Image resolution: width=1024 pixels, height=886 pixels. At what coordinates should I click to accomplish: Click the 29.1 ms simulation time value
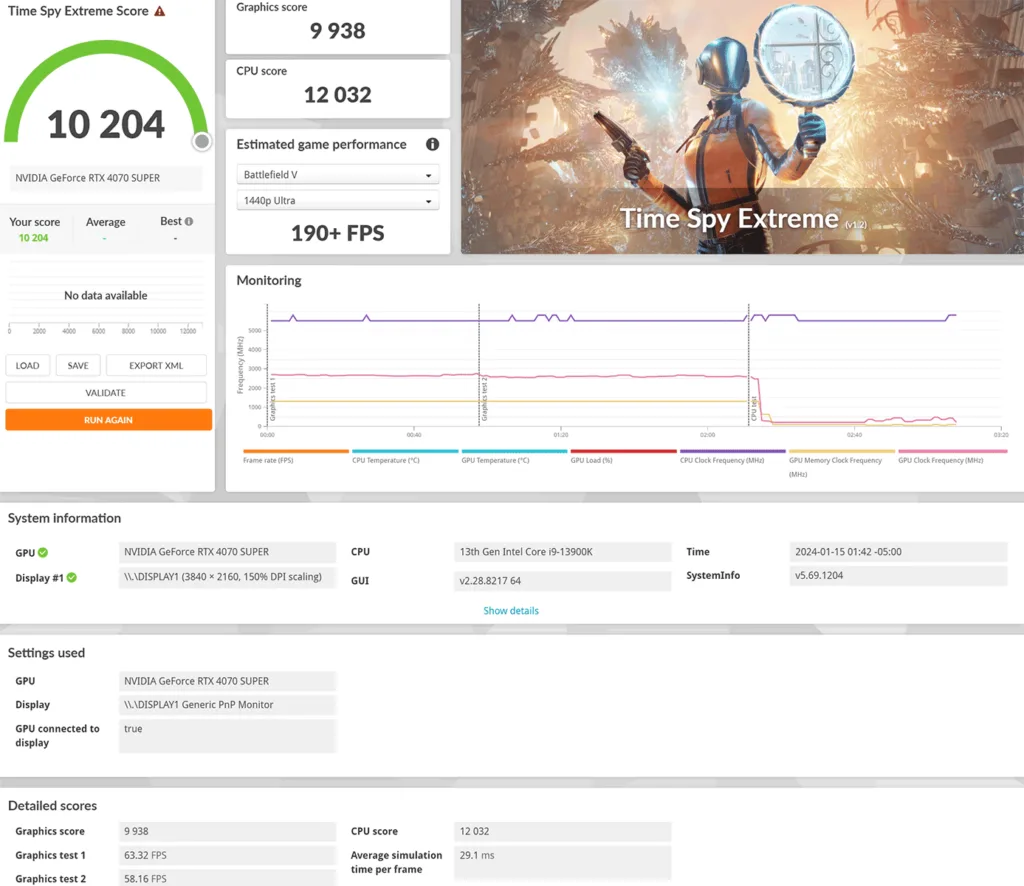[x=562, y=862]
